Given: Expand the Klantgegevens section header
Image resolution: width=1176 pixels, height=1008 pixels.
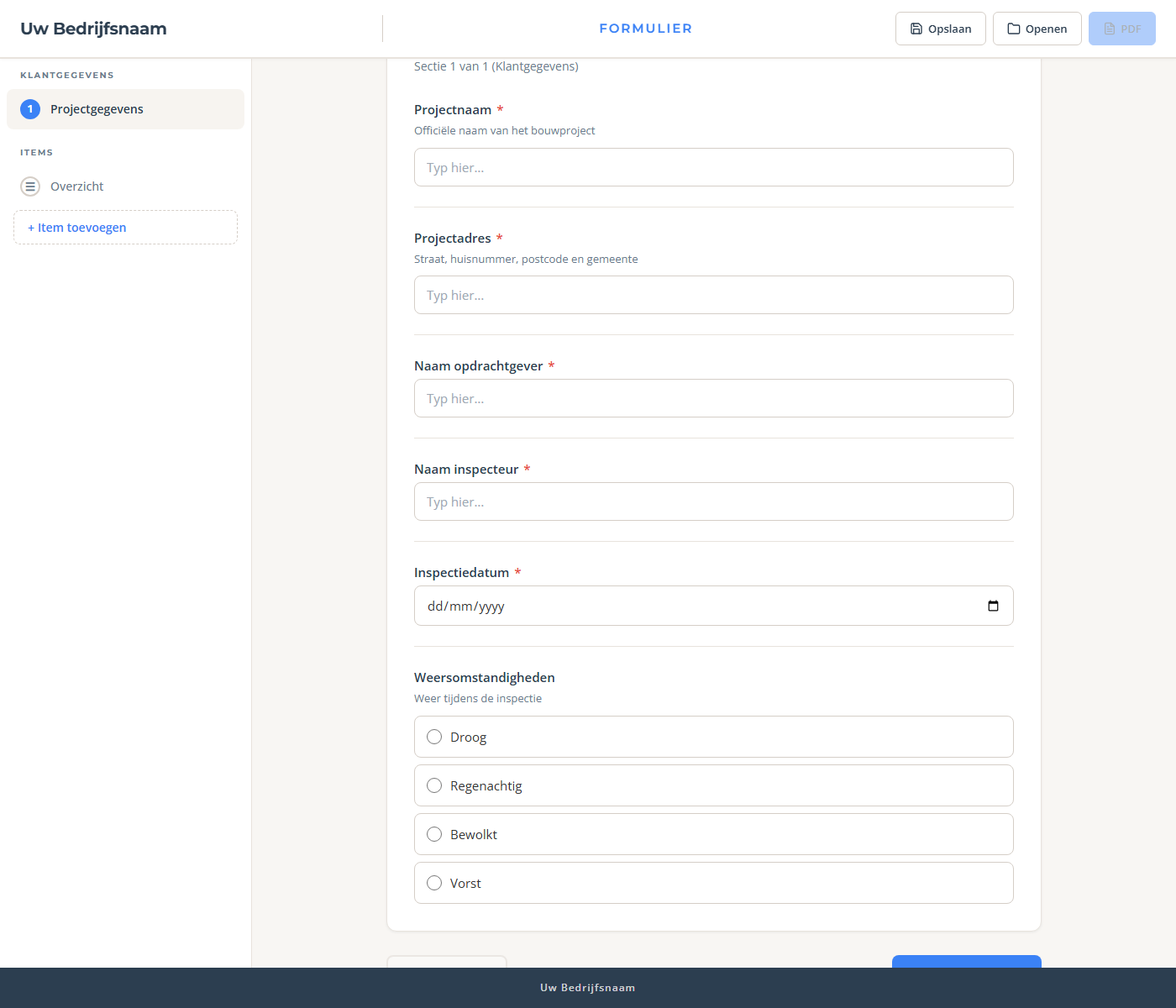Looking at the screenshot, I should [67, 75].
